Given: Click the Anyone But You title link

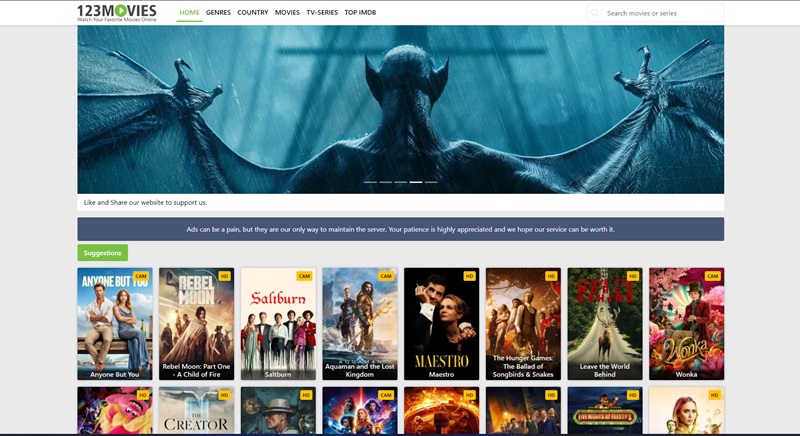Looking at the screenshot, I should pyautogui.click(x=115, y=374).
